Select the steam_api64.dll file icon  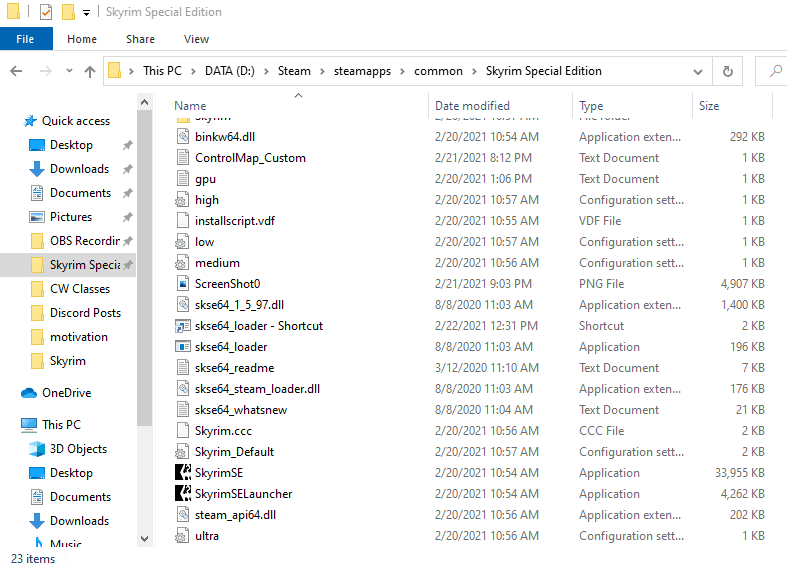183,515
